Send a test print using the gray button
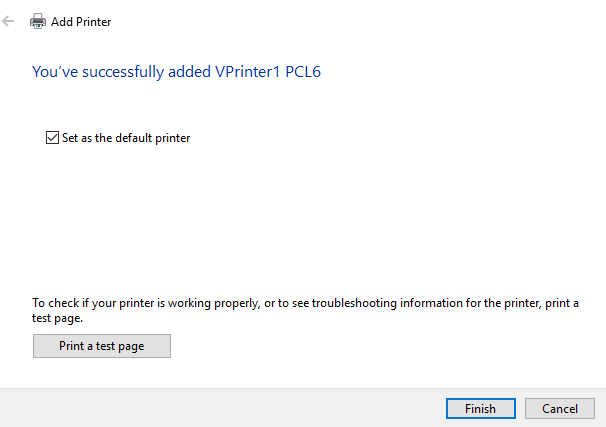The image size is (606, 427). [102, 346]
